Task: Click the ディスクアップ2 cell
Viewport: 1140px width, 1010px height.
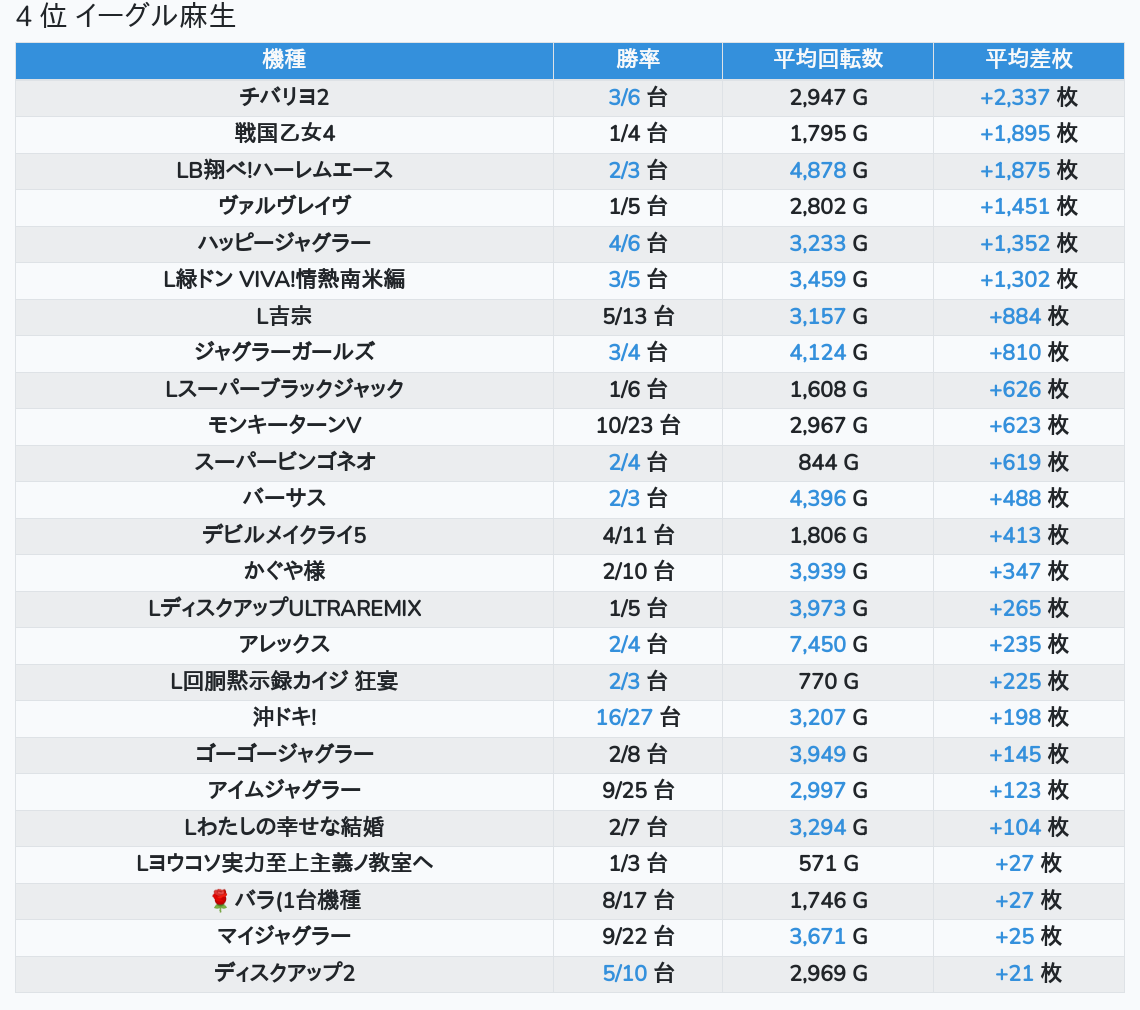Action: (284, 973)
